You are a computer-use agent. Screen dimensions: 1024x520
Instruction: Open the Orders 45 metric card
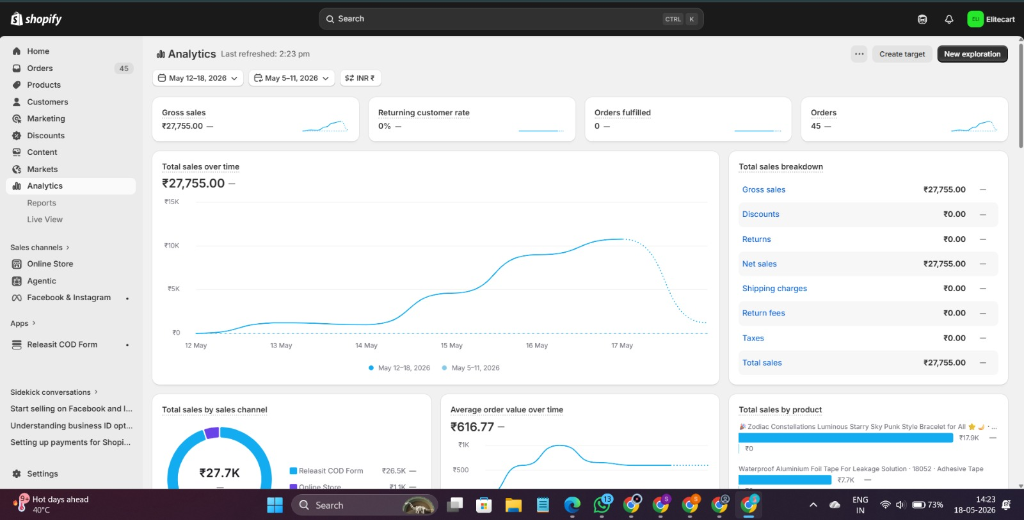click(x=904, y=119)
